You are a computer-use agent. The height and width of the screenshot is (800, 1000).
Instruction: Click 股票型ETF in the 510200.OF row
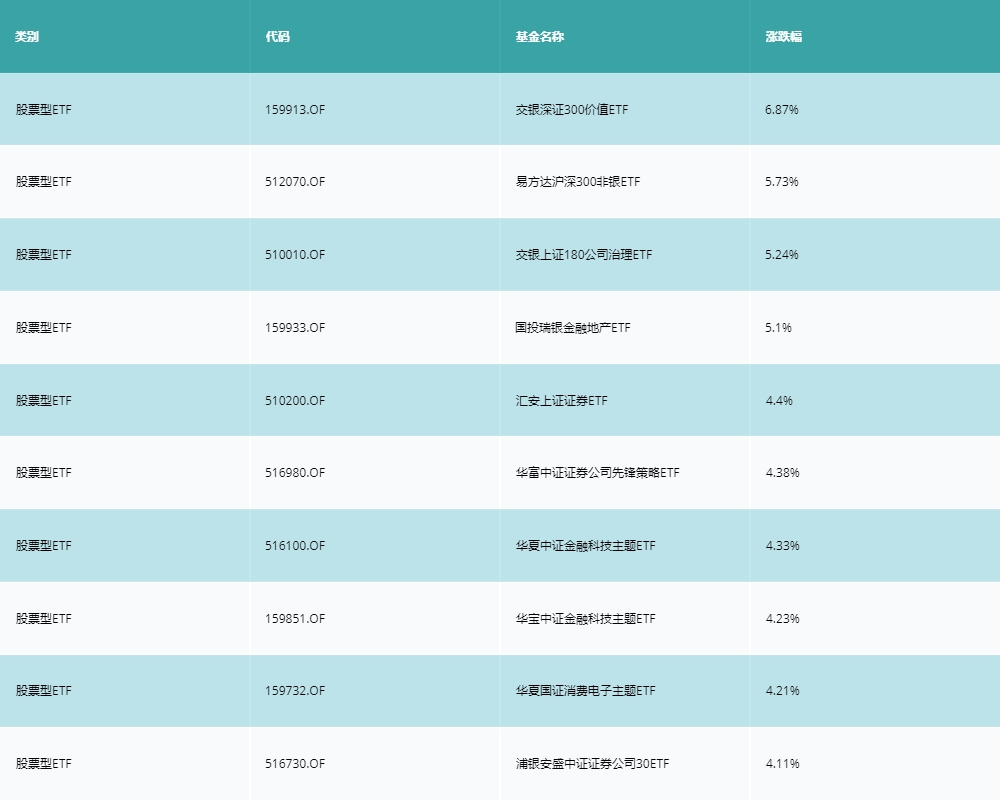43,401
